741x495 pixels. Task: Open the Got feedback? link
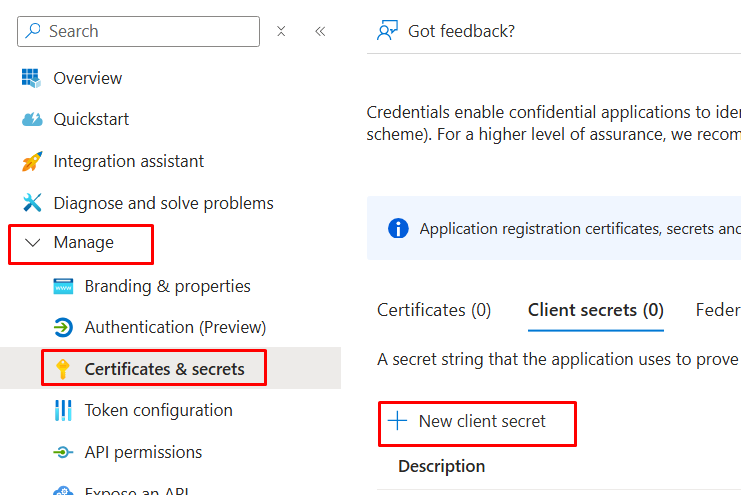tap(461, 31)
